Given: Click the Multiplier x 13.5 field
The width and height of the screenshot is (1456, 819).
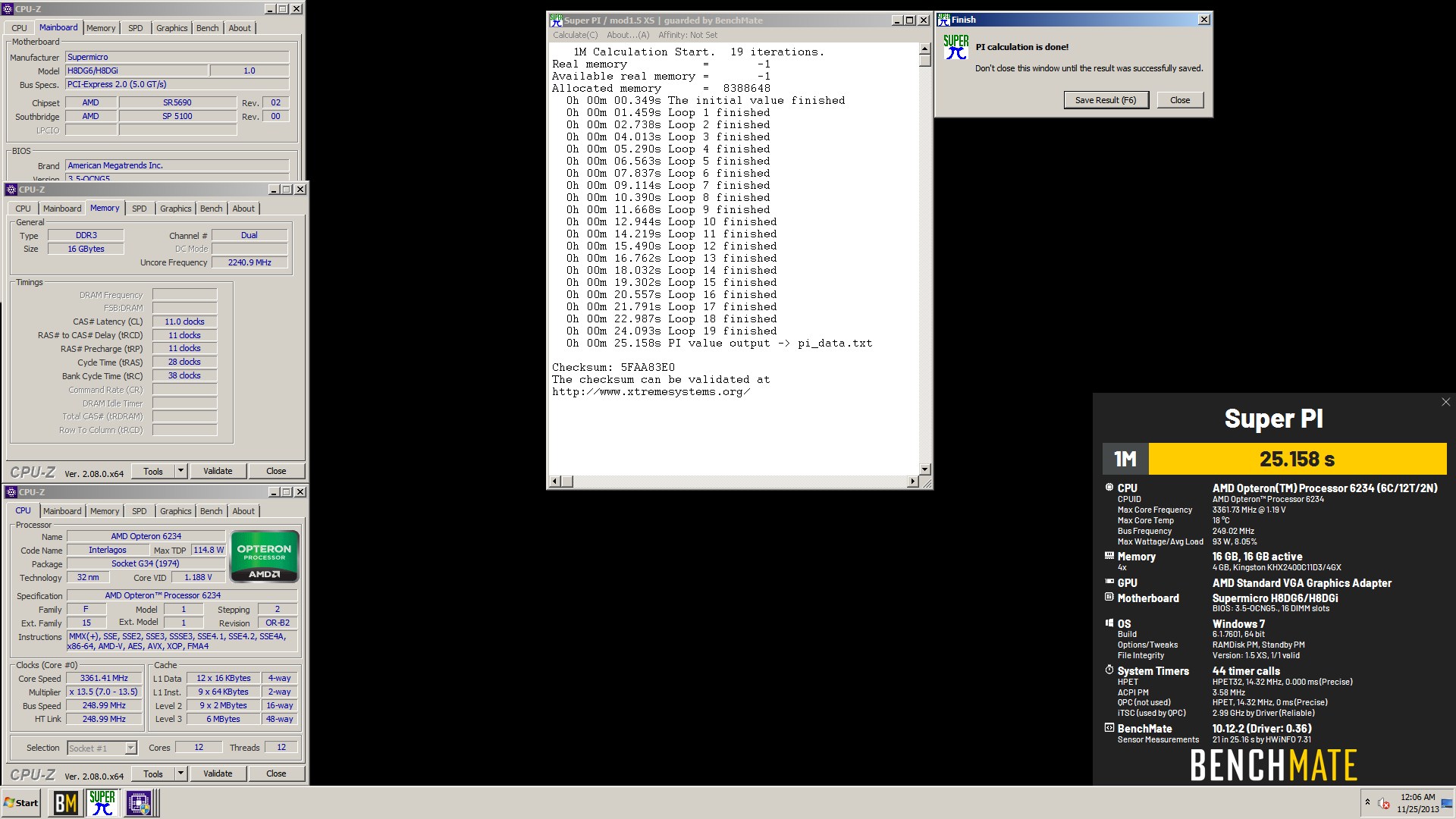Looking at the screenshot, I should pyautogui.click(x=104, y=692).
